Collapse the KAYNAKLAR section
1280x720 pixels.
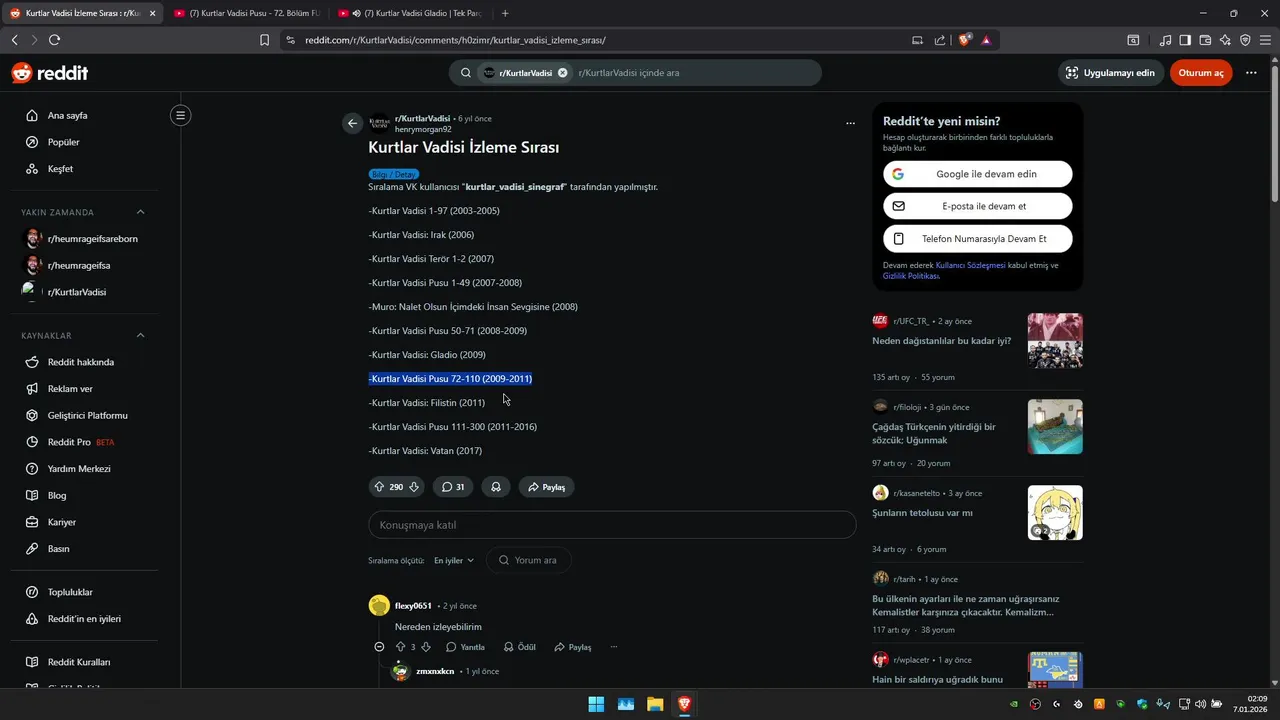pos(140,335)
